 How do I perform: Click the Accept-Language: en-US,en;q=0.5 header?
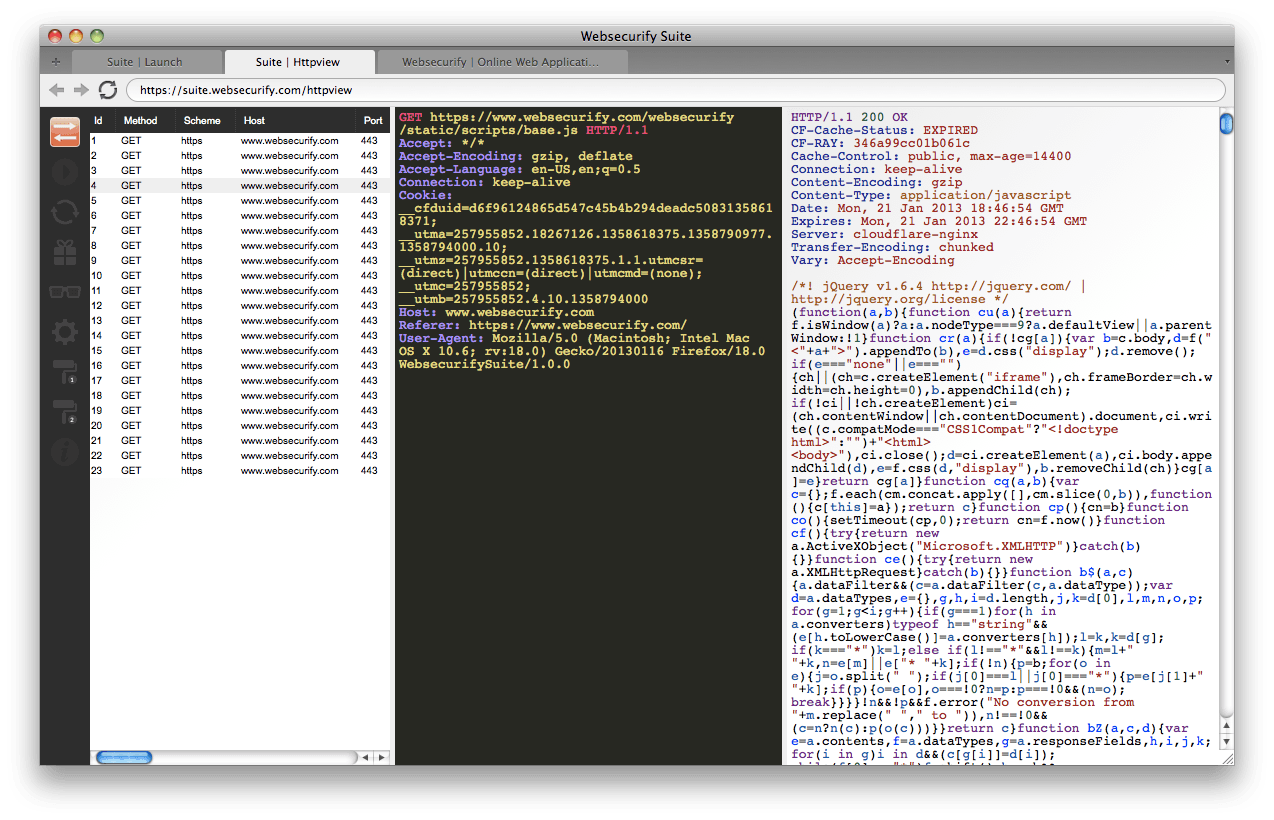pyautogui.click(x=520, y=170)
